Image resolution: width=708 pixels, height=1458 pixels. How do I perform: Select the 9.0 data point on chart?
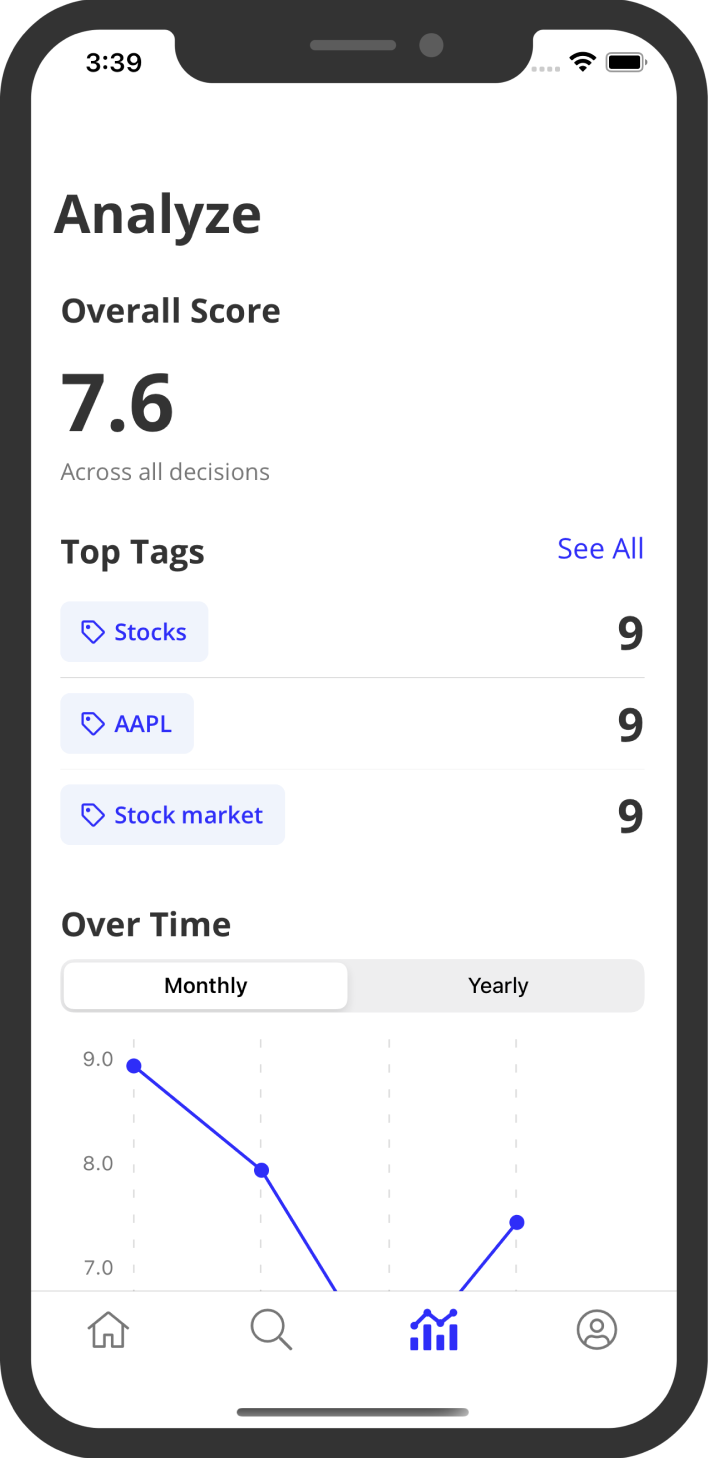click(x=134, y=1066)
